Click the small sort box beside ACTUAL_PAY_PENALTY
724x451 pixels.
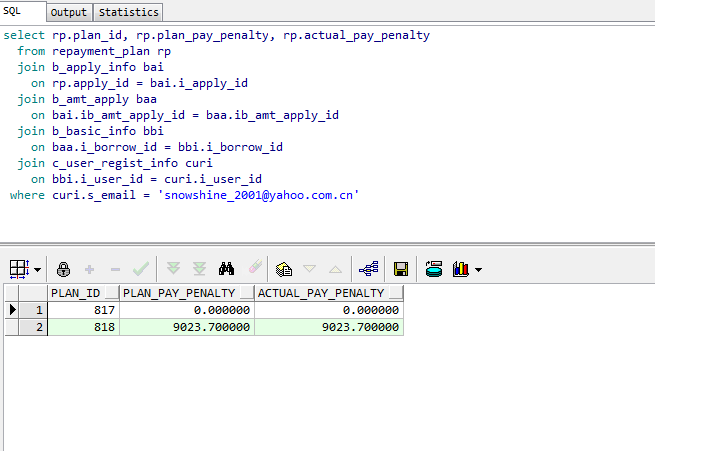tap(396, 293)
